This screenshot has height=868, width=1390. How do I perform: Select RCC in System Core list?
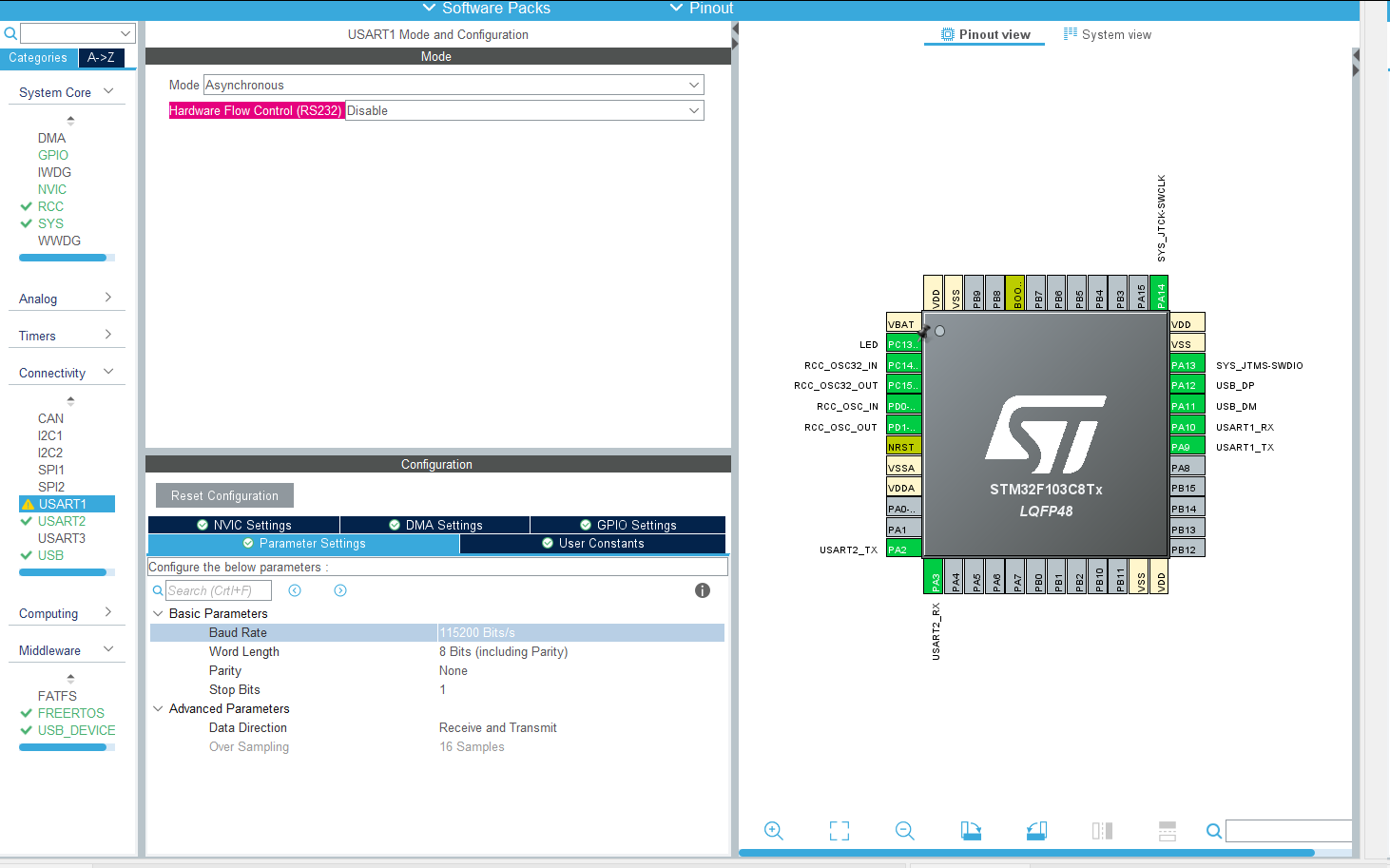pos(50,206)
